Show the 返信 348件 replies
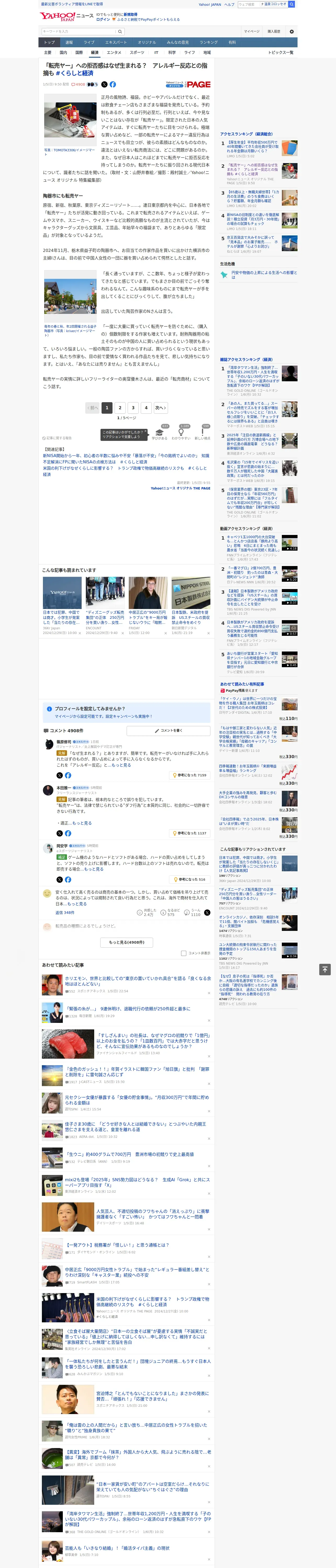This screenshot has width=336, height=1568. (x=65, y=912)
